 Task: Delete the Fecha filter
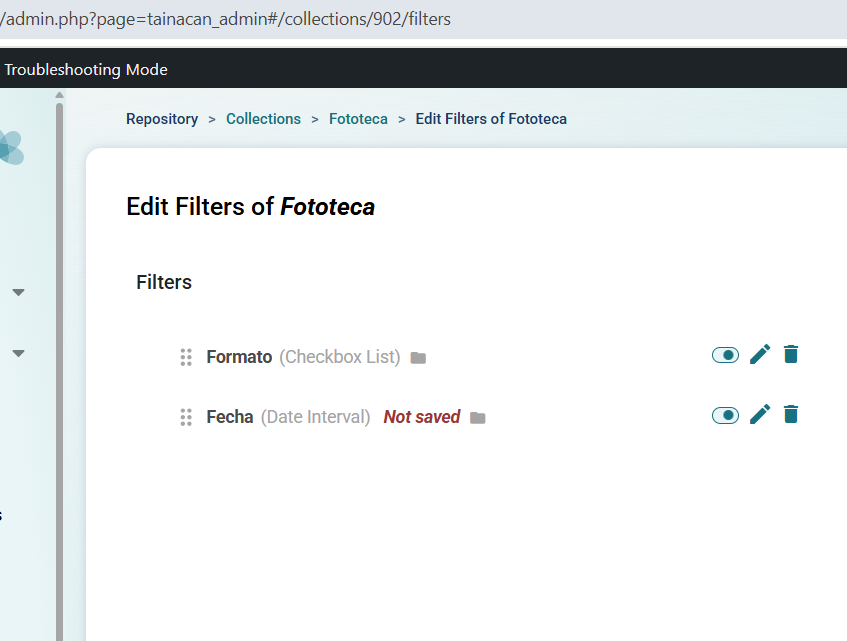tap(791, 414)
